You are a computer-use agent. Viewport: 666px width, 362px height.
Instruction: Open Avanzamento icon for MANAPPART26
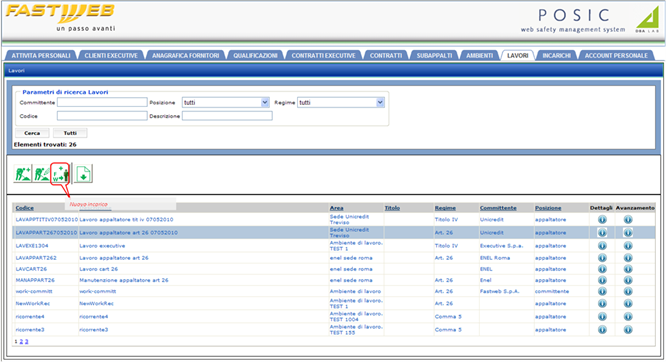[628, 280]
